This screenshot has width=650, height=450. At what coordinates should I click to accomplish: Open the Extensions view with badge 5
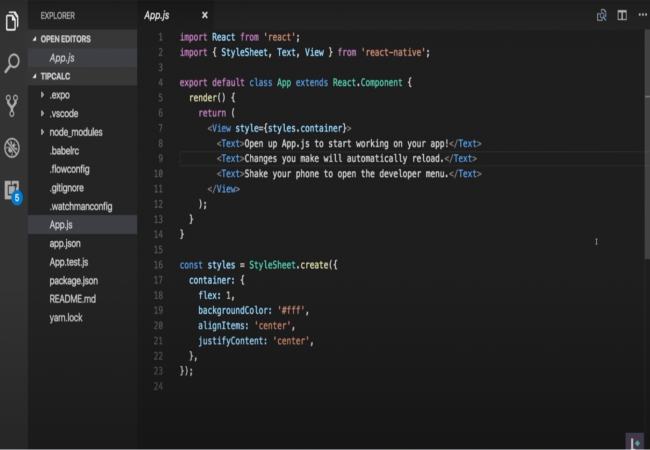13,190
